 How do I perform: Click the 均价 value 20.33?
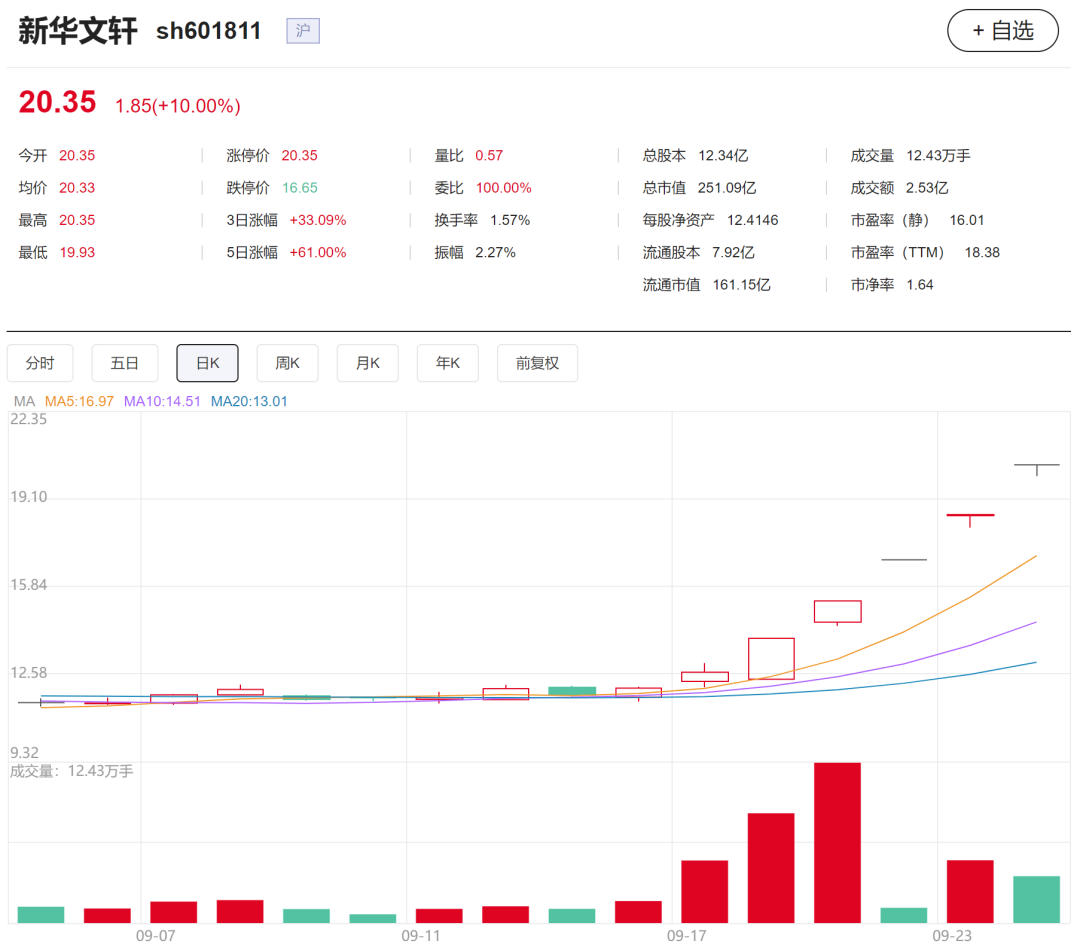pos(77,188)
